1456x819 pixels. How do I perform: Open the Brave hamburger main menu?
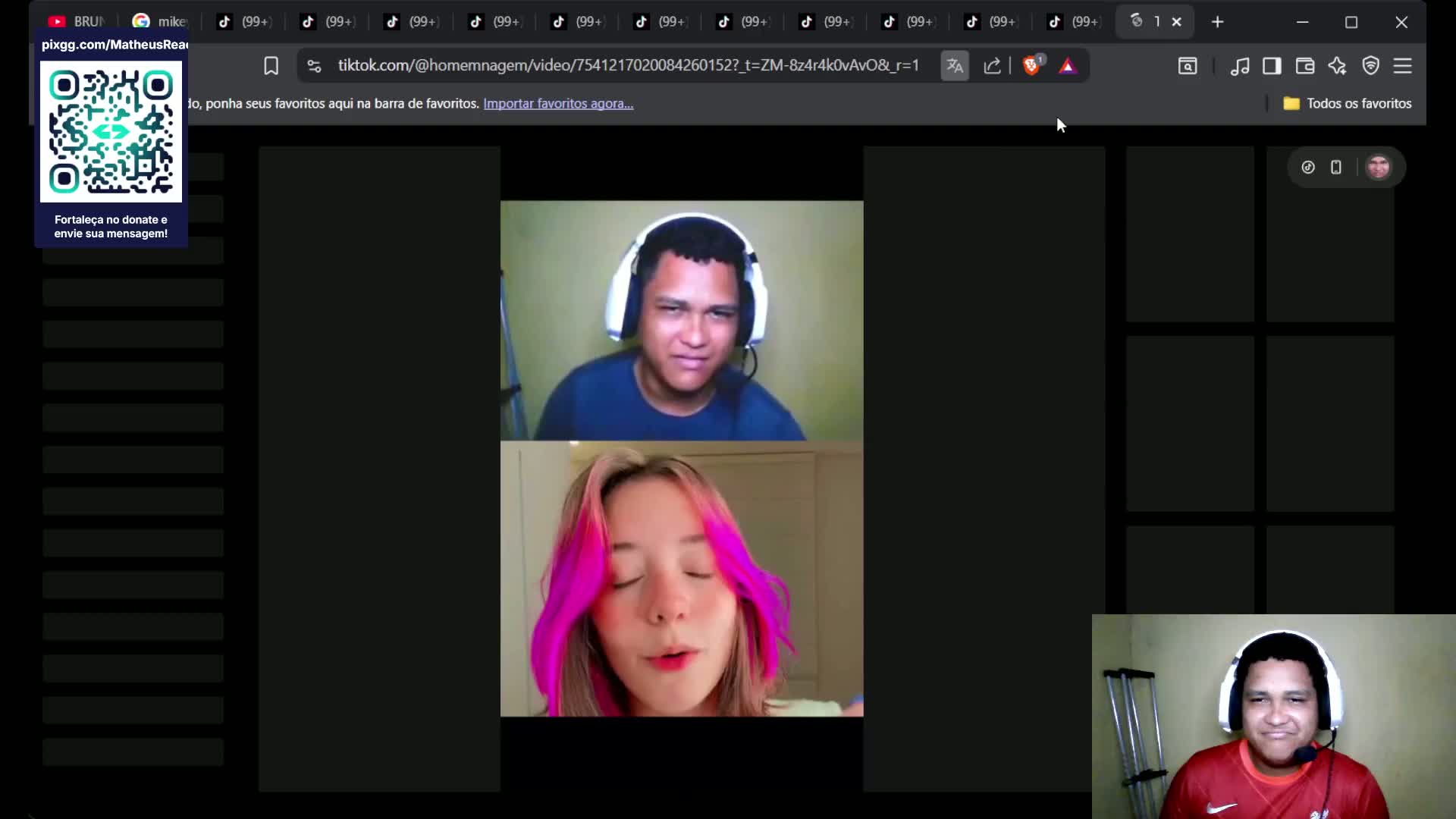pos(1403,66)
